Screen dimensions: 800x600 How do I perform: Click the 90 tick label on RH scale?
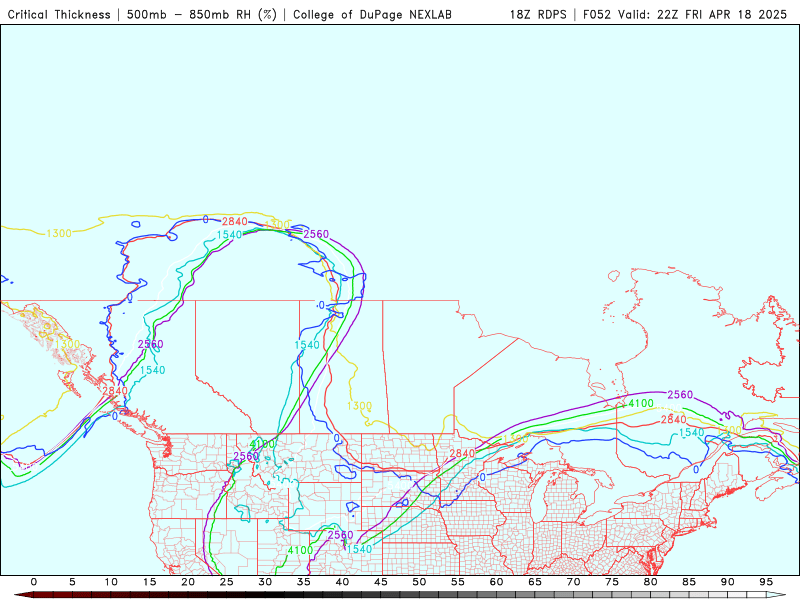(x=728, y=582)
